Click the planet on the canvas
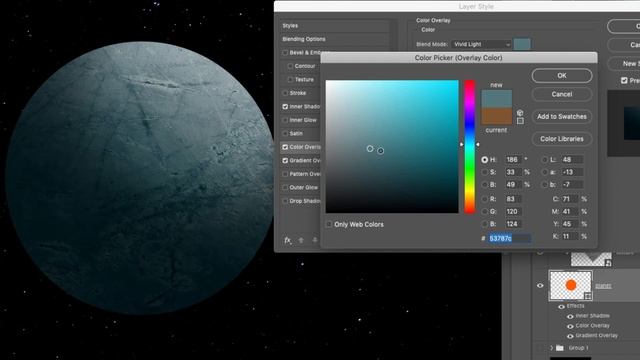The width and height of the screenshot is (640, 360). 141,178
